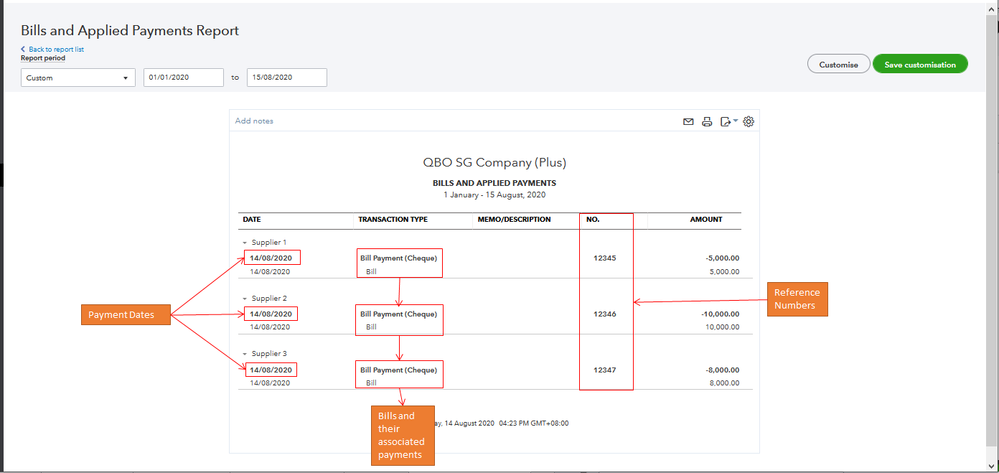Open report settings gear icon
This screenshot has width=999, height=473.
pos(748,122)
